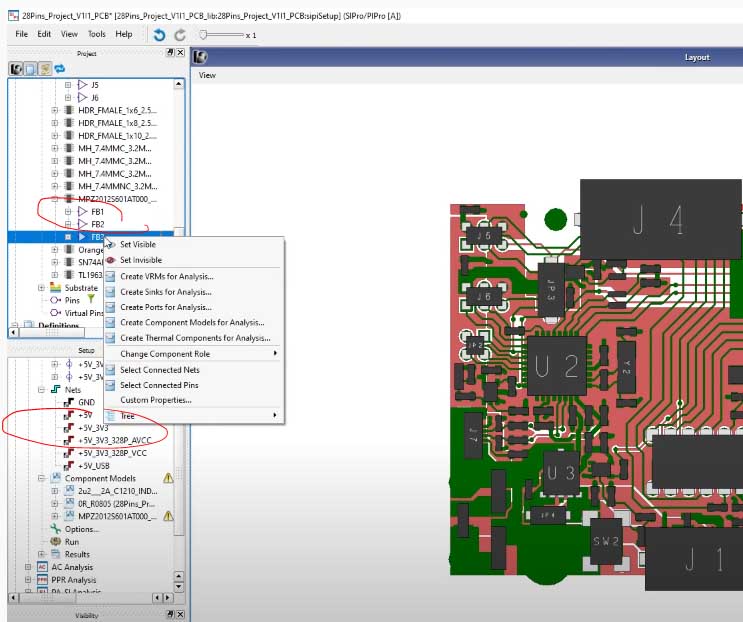This screenshot has width=743, height=622.
Task: Collapse the Nets tree node
Action: [42, 389]
